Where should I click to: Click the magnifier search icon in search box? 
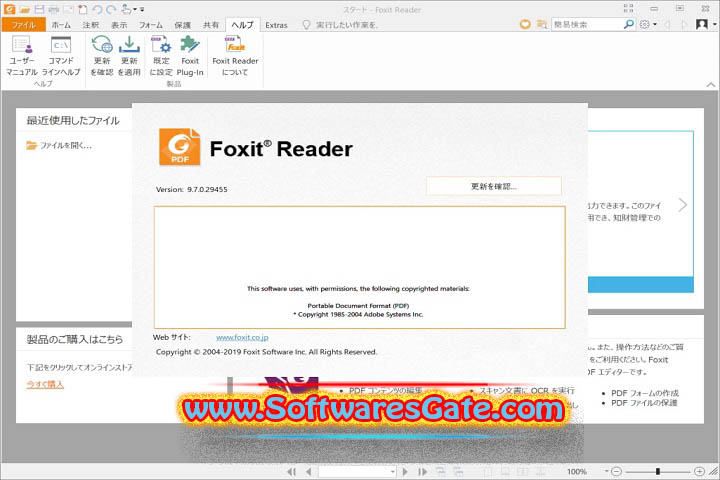pos(629,24)
